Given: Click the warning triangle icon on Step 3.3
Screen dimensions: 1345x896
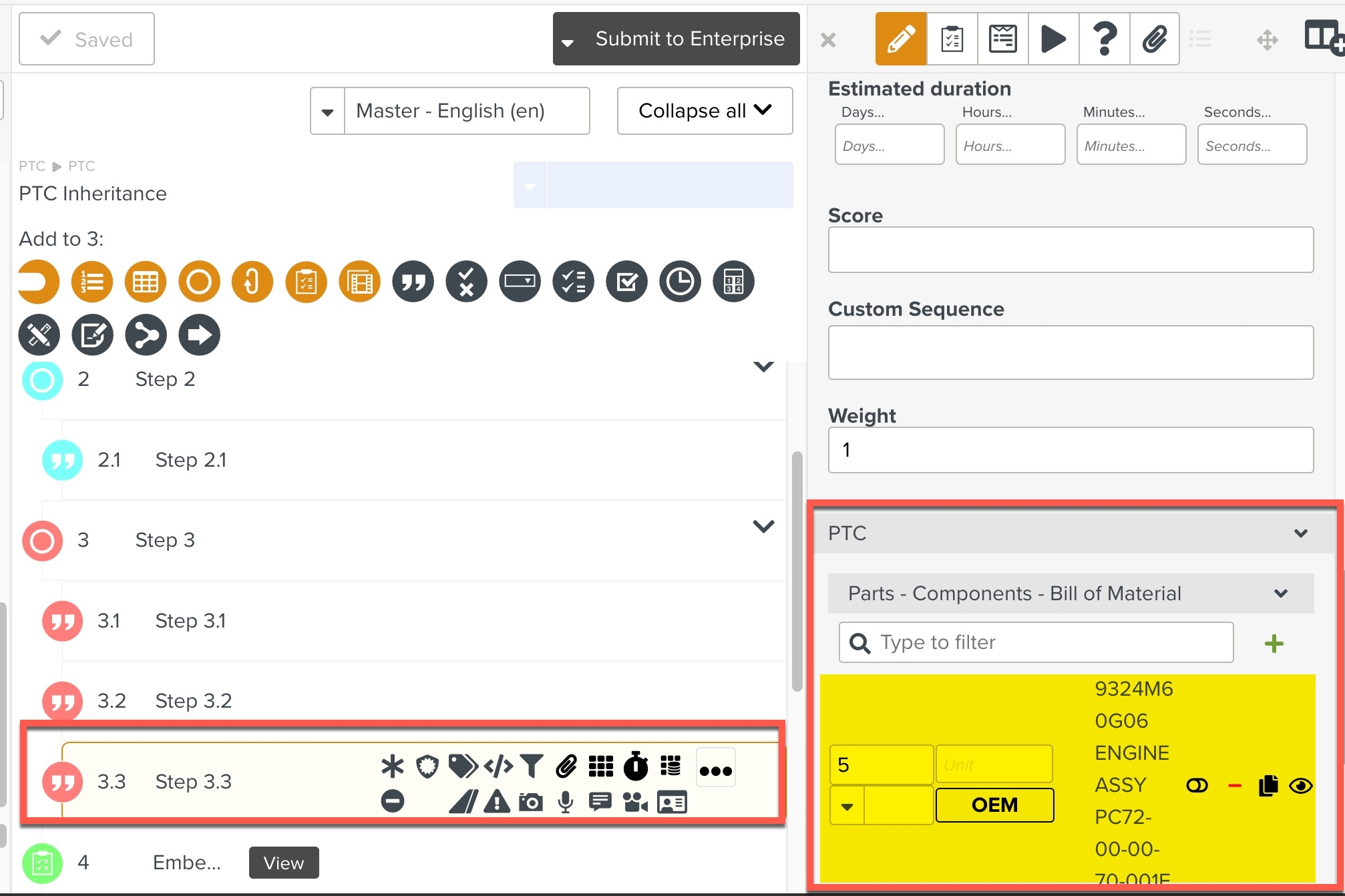Looking at the screenshot, I should pyautogui.click(x=497, y=802).
